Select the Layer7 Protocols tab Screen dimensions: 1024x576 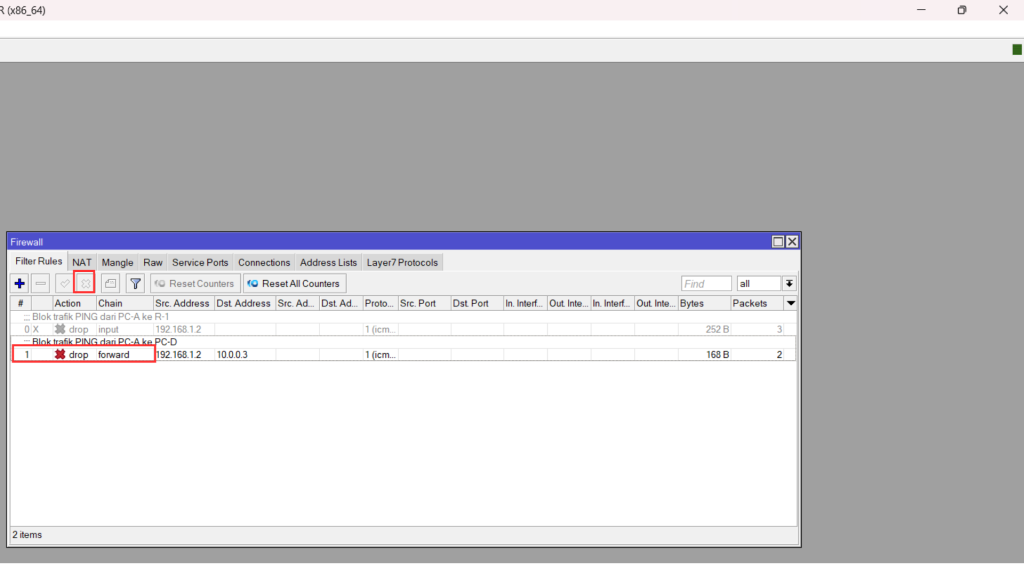click(x=402, y=263)
